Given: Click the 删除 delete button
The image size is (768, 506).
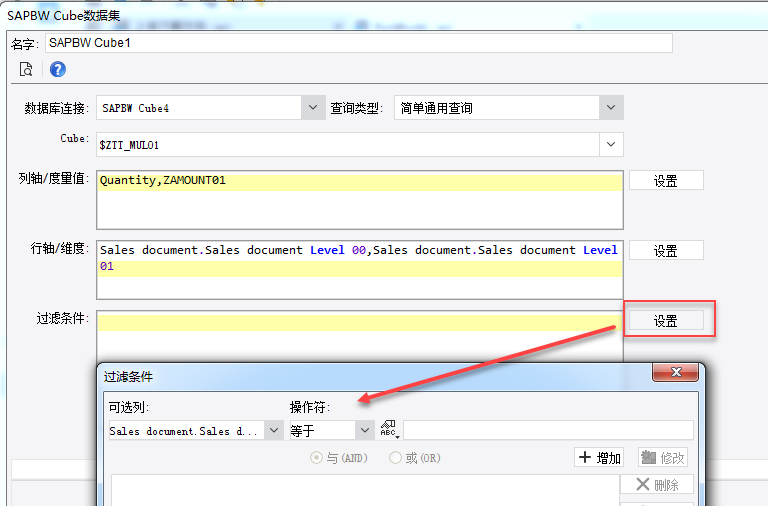Looking at the screenshot, I should (657, 484).
